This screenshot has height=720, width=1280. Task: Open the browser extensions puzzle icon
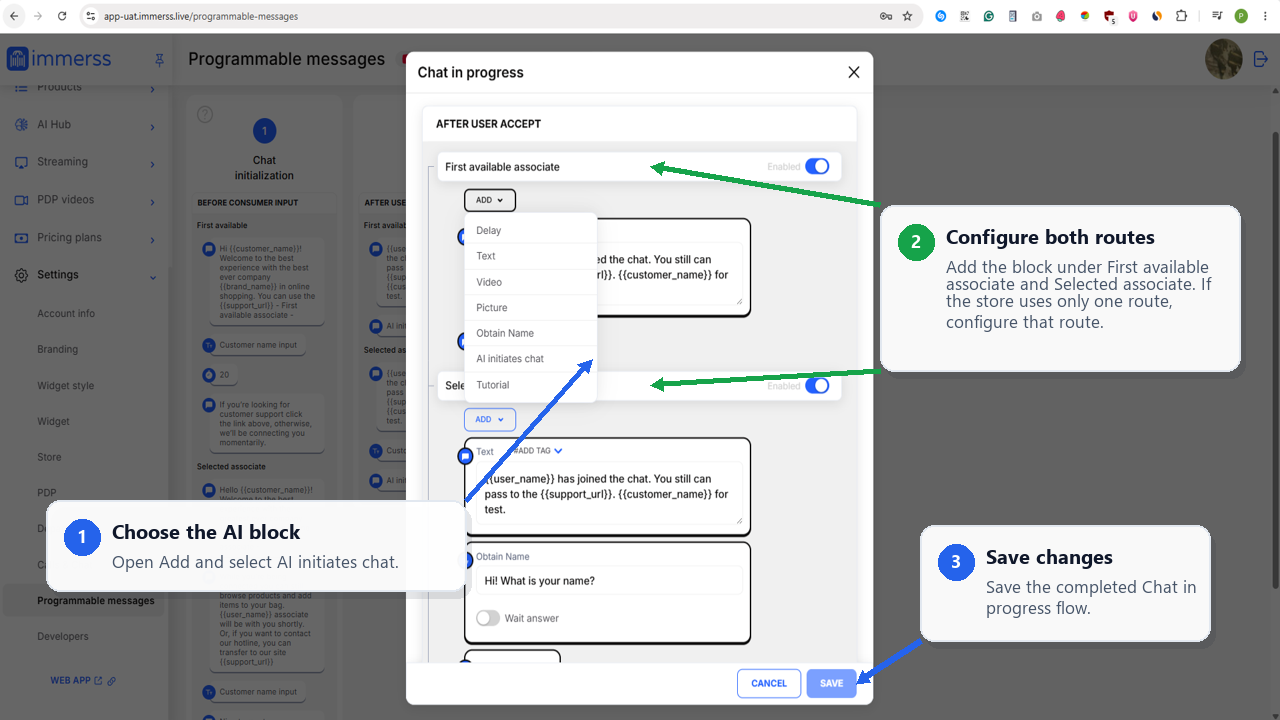(1181, 16)
